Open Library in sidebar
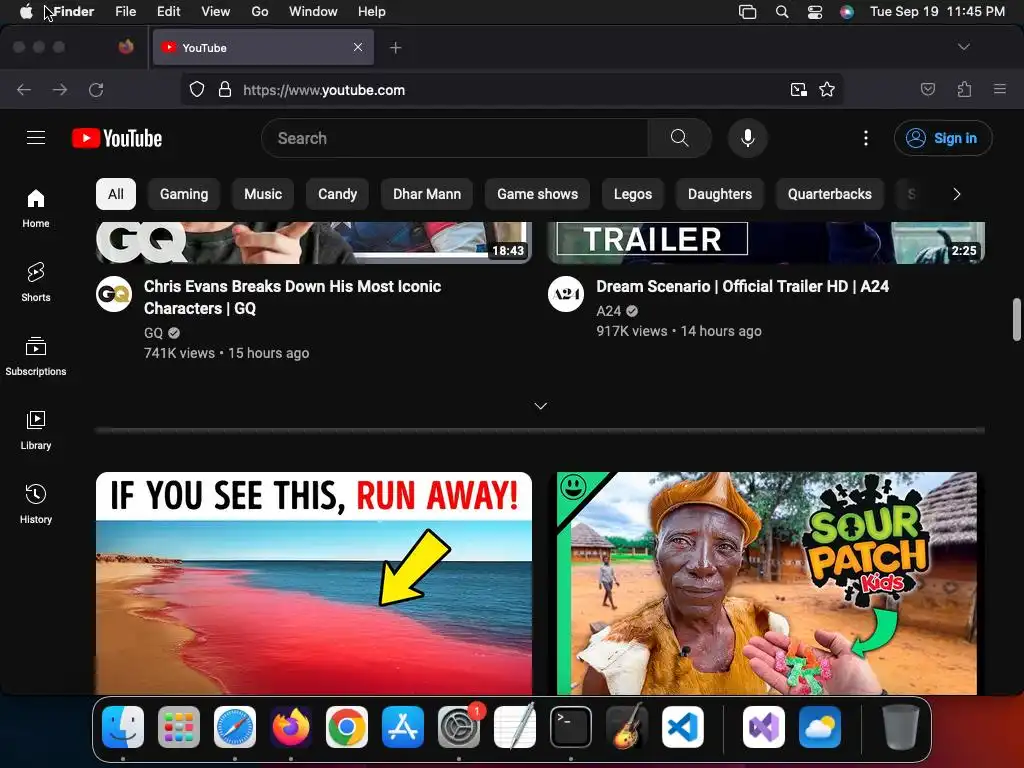1024x768 pixels. [x=36, y=430]
